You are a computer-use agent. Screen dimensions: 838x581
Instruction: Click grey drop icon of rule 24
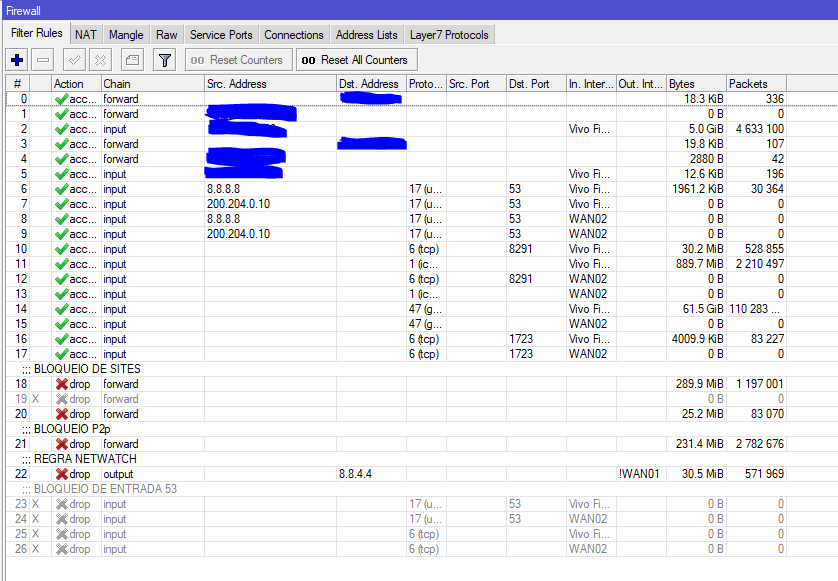tap(62, 518)
